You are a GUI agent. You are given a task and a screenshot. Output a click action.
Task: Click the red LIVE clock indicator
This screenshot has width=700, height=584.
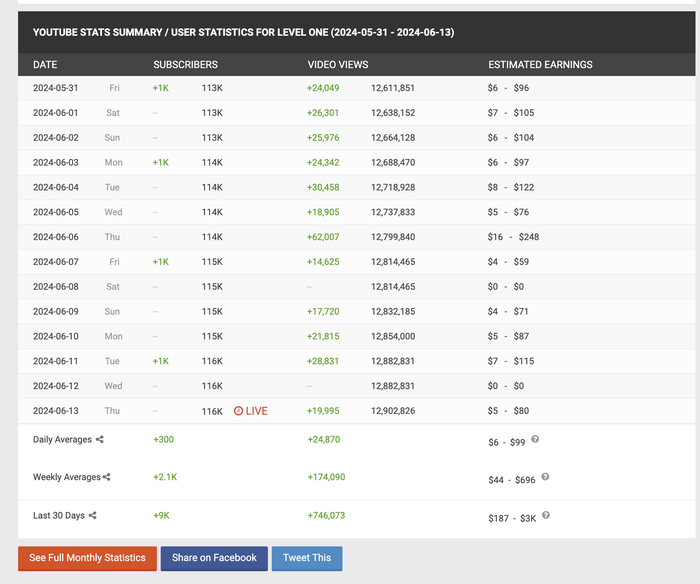[250, 411]
